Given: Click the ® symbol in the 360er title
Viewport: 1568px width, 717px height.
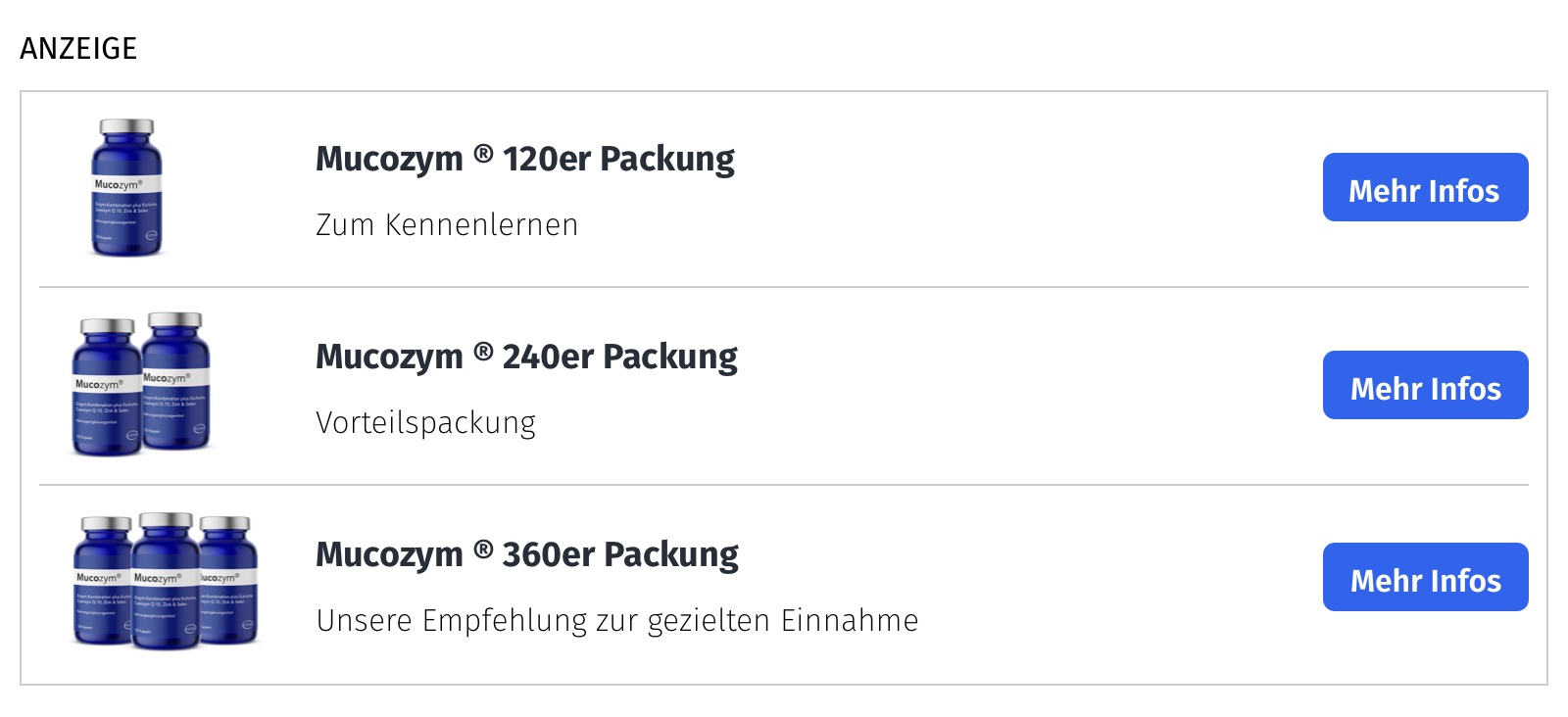Looking at the screenshot, I should [x=483, y=550].
